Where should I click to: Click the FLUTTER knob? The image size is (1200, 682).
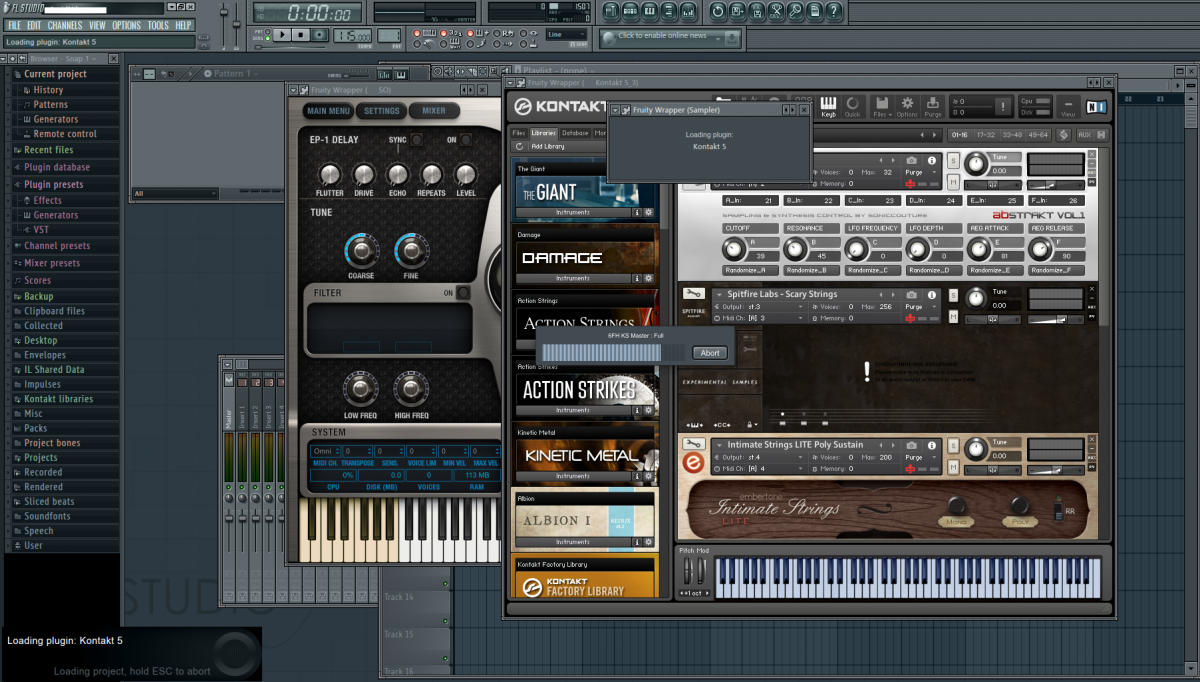coord(329,174)
